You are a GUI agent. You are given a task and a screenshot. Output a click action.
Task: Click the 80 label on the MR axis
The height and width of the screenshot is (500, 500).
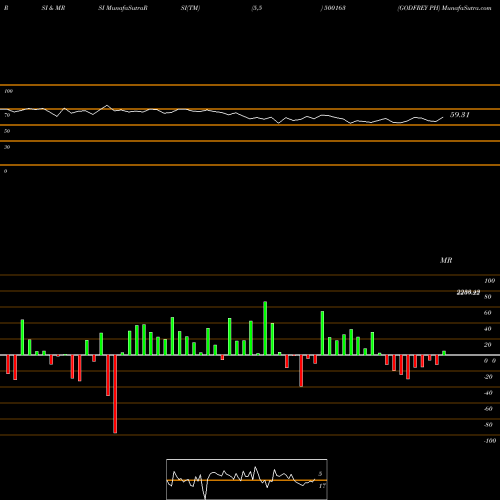488,297
